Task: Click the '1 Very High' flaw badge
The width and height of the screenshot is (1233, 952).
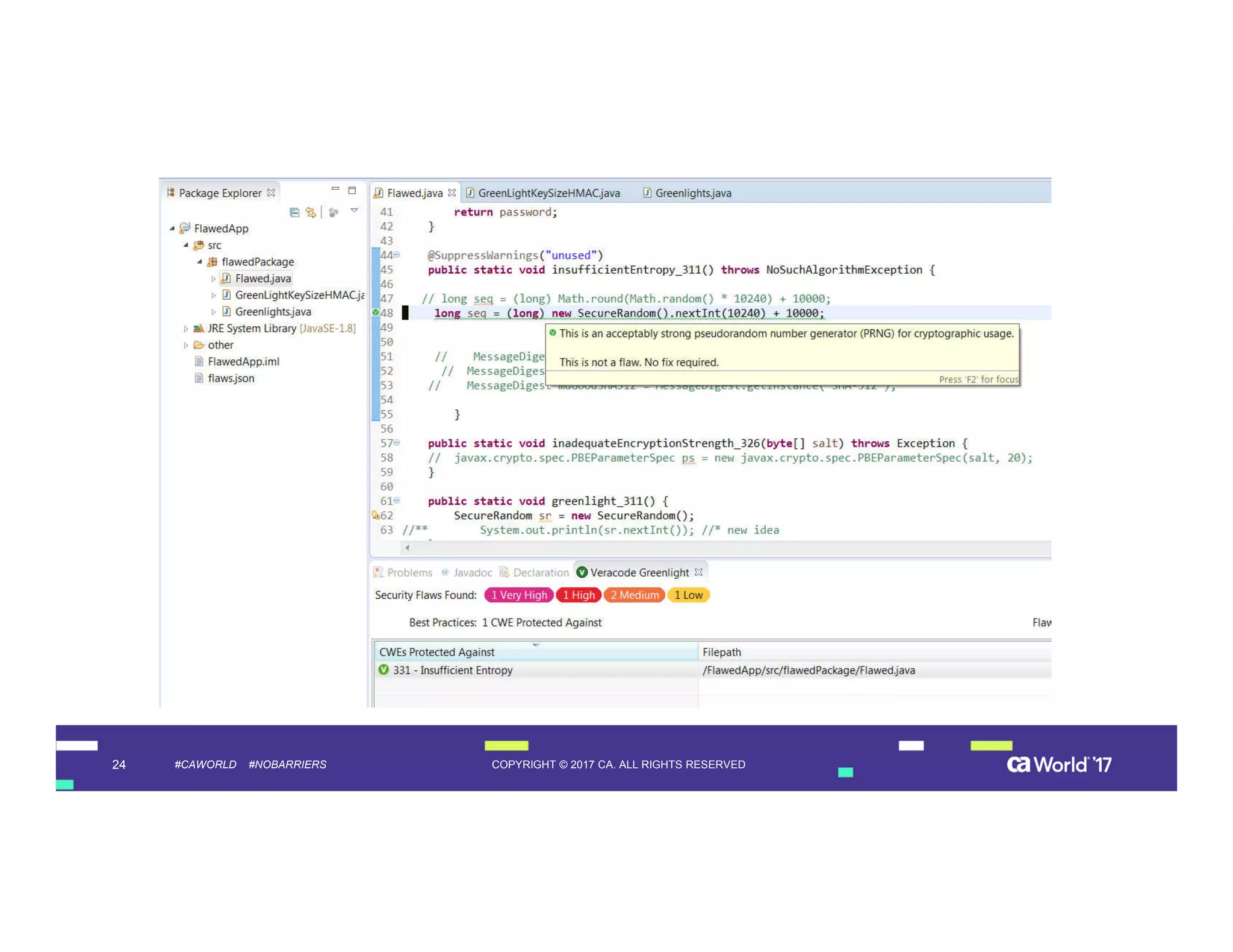Action: [x=518, y=595]
